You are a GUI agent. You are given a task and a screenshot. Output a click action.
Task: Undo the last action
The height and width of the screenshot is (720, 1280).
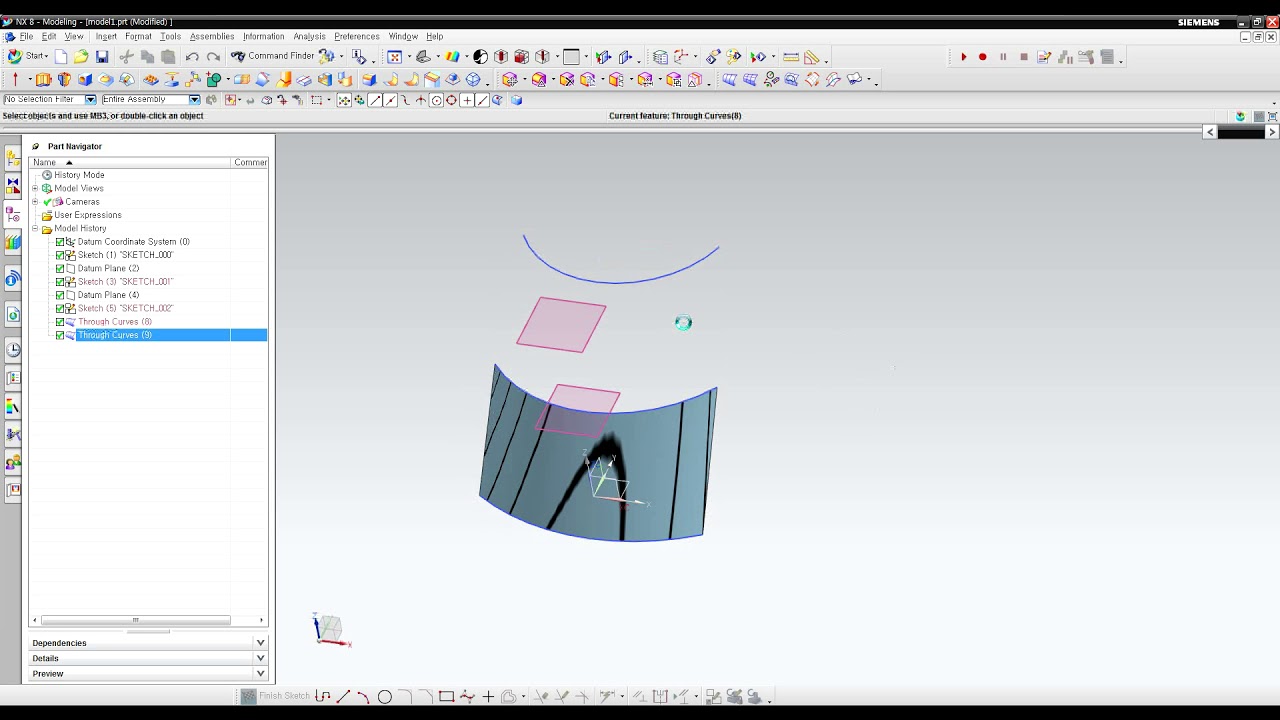click(192, 57)
